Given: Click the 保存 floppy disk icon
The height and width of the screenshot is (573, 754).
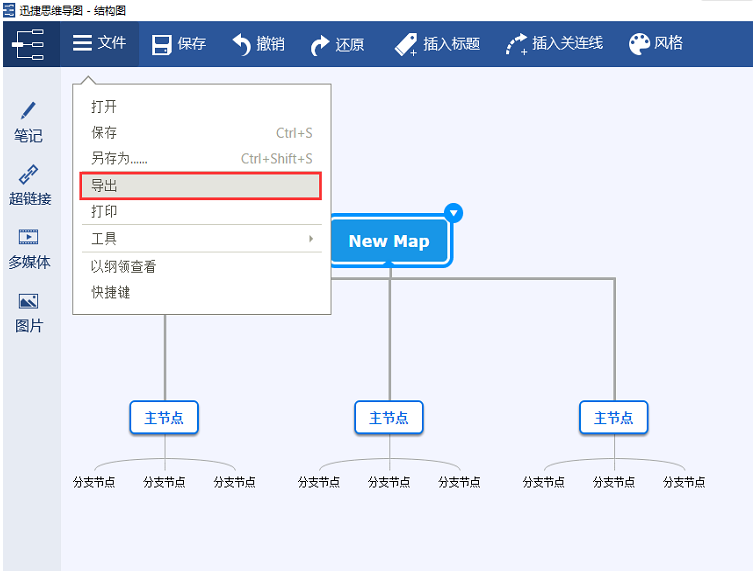Looking at the screenshot, I should click(161, 45).
